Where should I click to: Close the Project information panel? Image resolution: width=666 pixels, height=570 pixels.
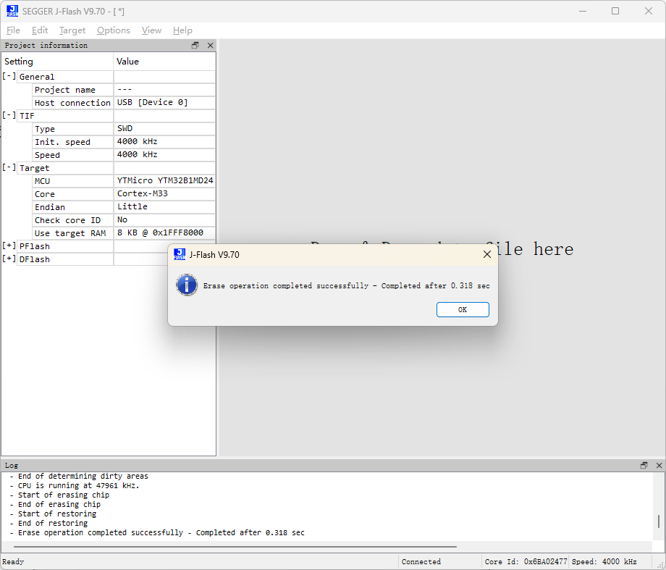210,45
